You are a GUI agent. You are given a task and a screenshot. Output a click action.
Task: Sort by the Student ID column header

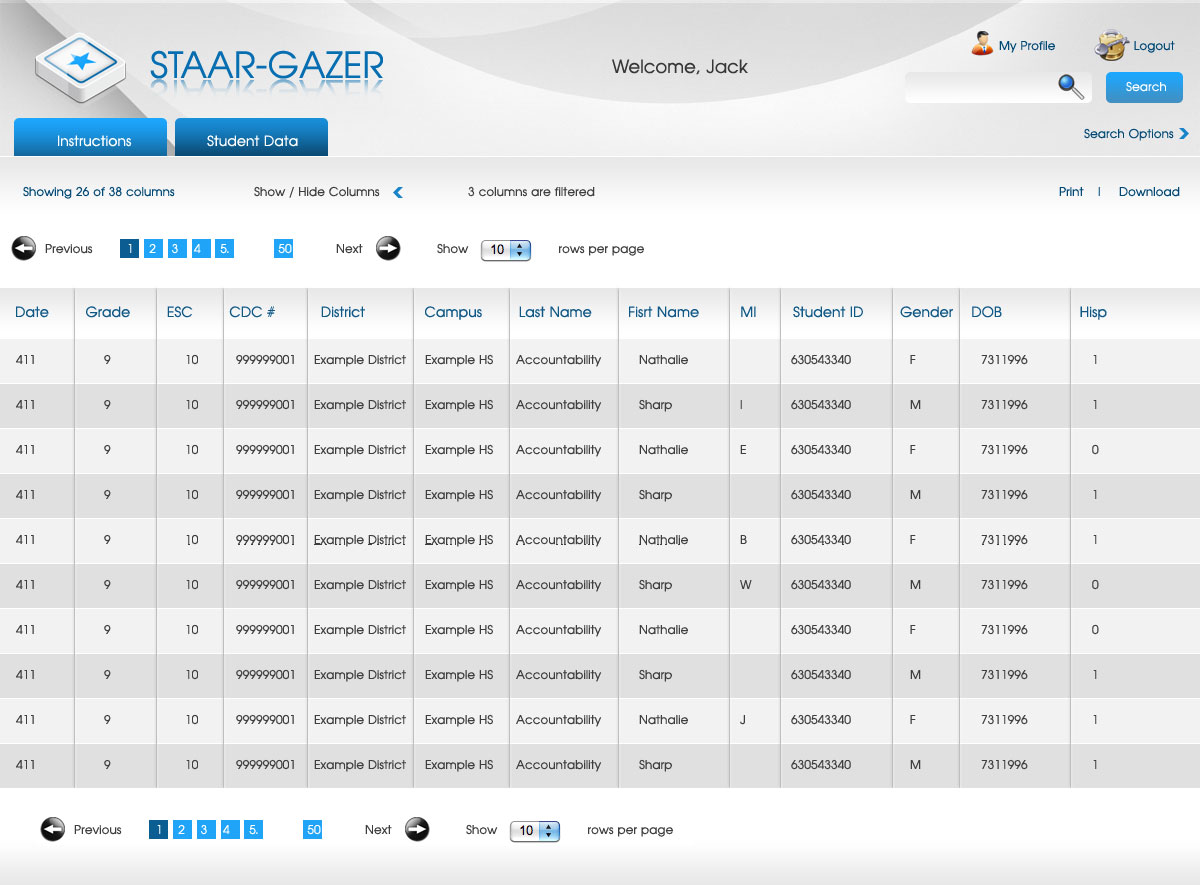828,312
